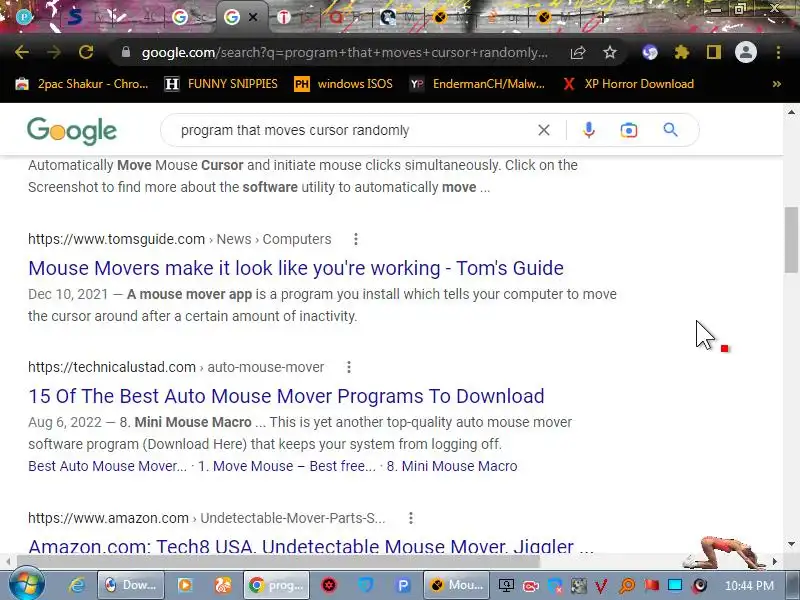Open site info via the padlock icon
This screenshot has width=800, height=600.
[x=126, y=52]
